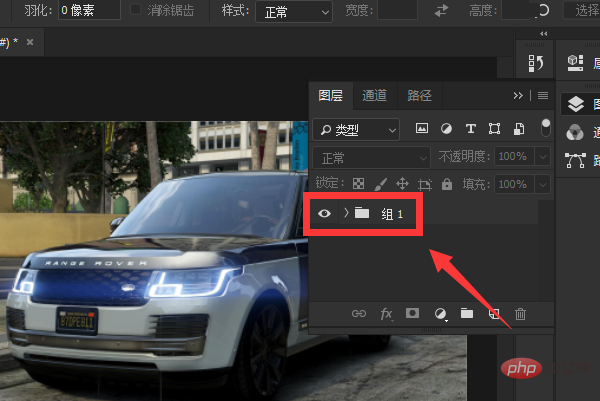Screen dimensions: 600x401
Task: Click the 填充 100% value field
Action: pos(514,184)
